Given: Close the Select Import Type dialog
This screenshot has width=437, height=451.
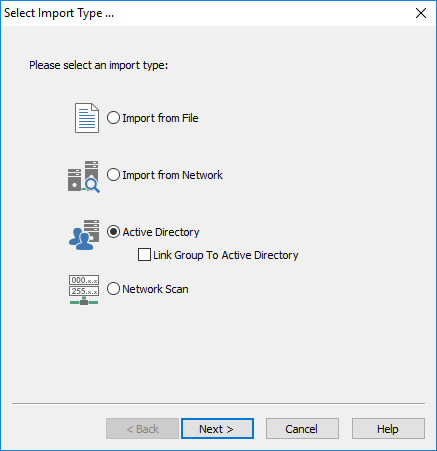Looking at the screenshot, I should (x=421, y=13).
